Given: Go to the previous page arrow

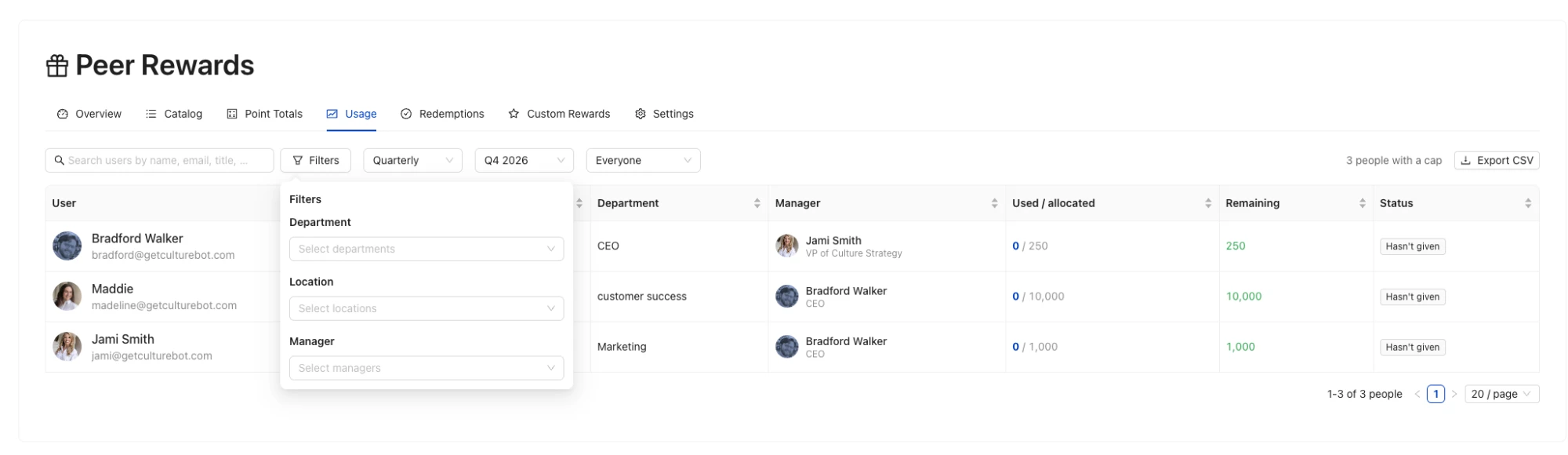Looking at the screenshot, I should tap(1417, 394).
